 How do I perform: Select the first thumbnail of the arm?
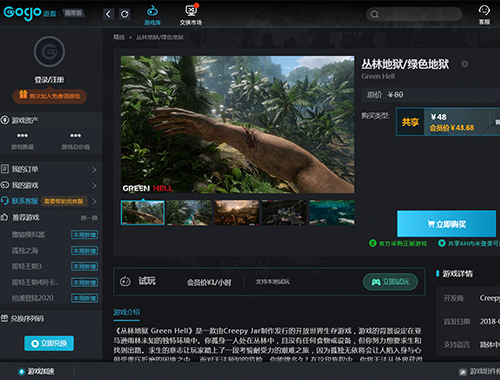tap(143, 213)
